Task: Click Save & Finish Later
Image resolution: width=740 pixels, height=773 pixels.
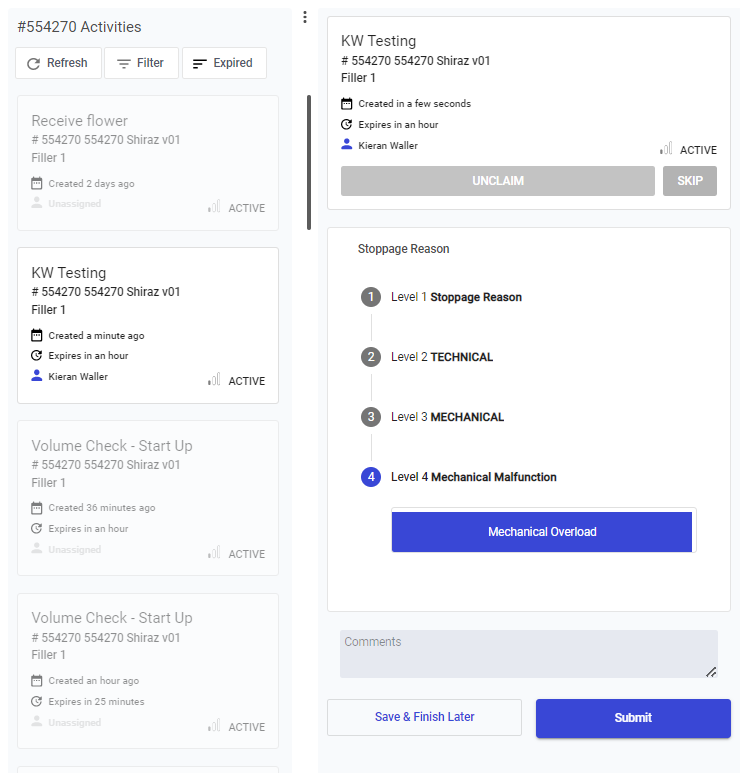Action: tap(424, 717)
